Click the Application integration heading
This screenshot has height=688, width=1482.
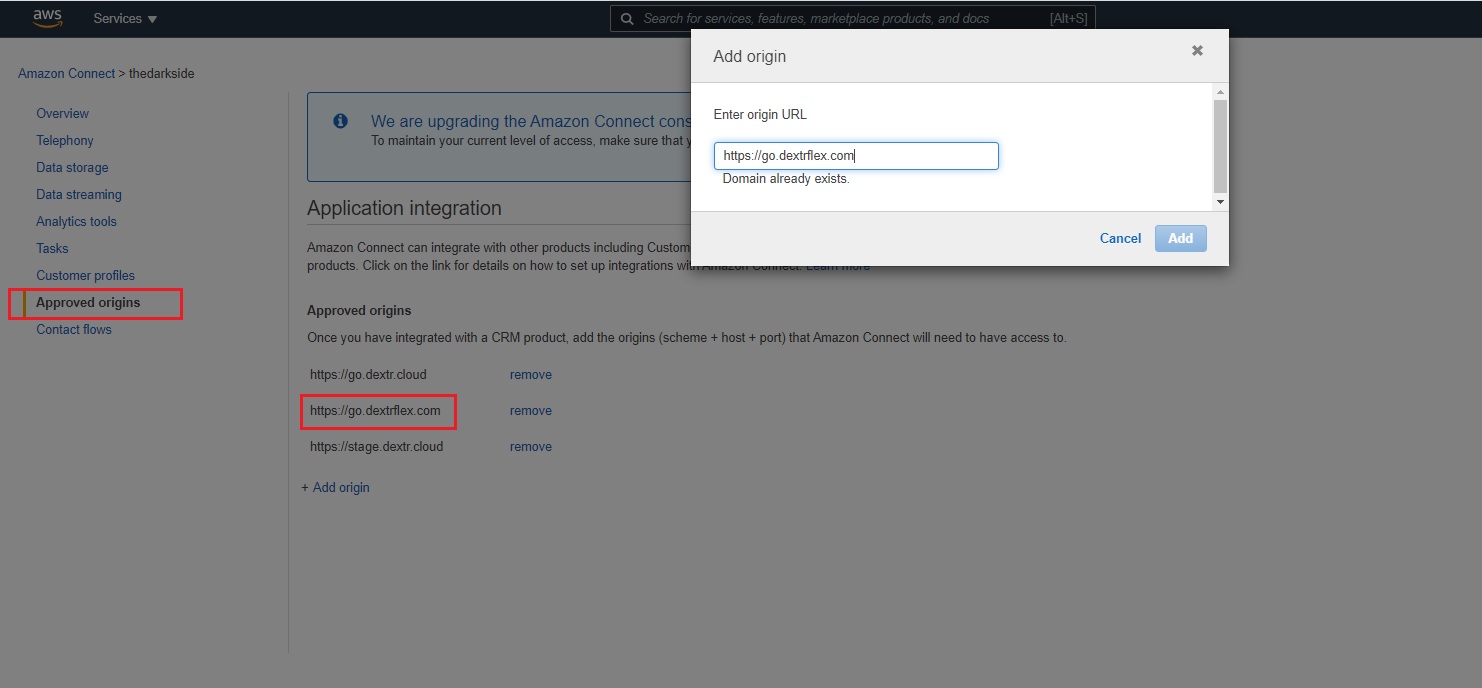pyautogui.click(x=404, y=209)
